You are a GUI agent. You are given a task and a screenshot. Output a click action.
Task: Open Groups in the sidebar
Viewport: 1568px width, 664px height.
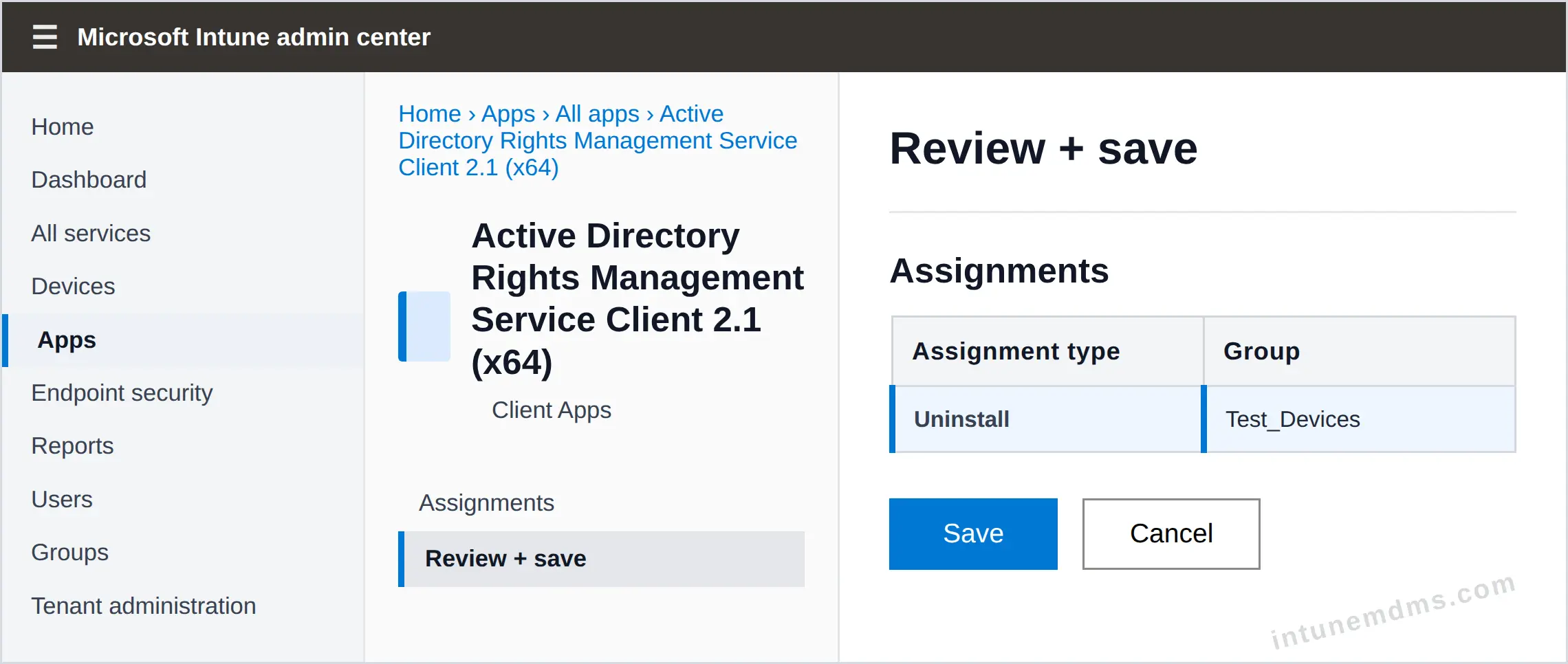pos(70,553)
